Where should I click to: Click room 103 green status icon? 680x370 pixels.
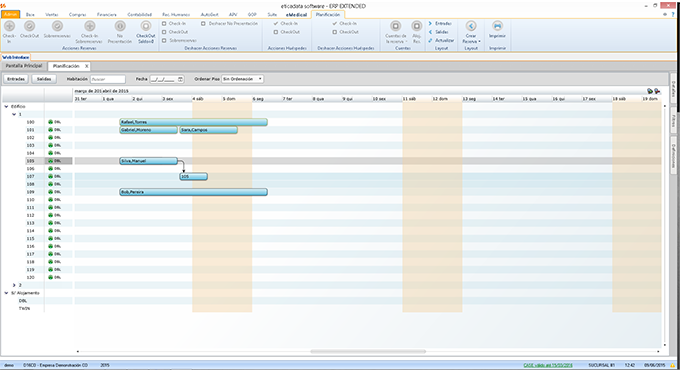click(50, 145)
